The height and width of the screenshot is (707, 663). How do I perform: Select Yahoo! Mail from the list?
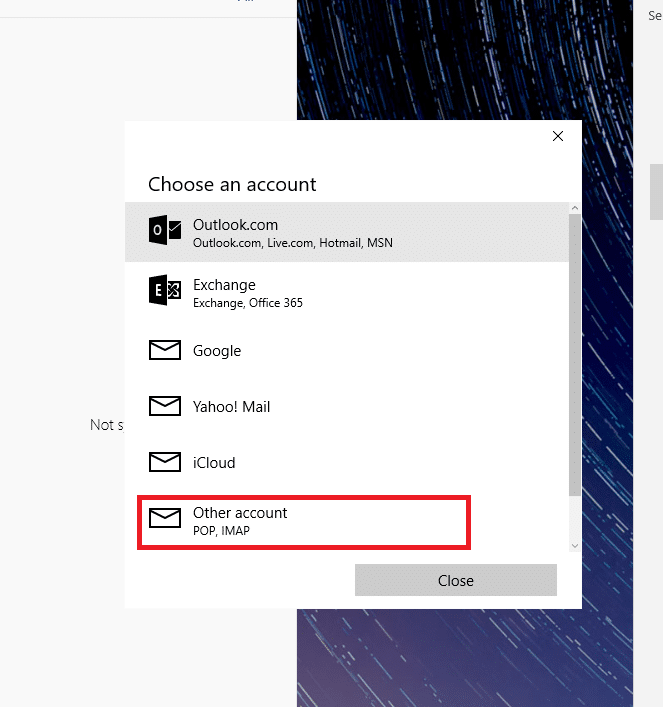point(347,406)
